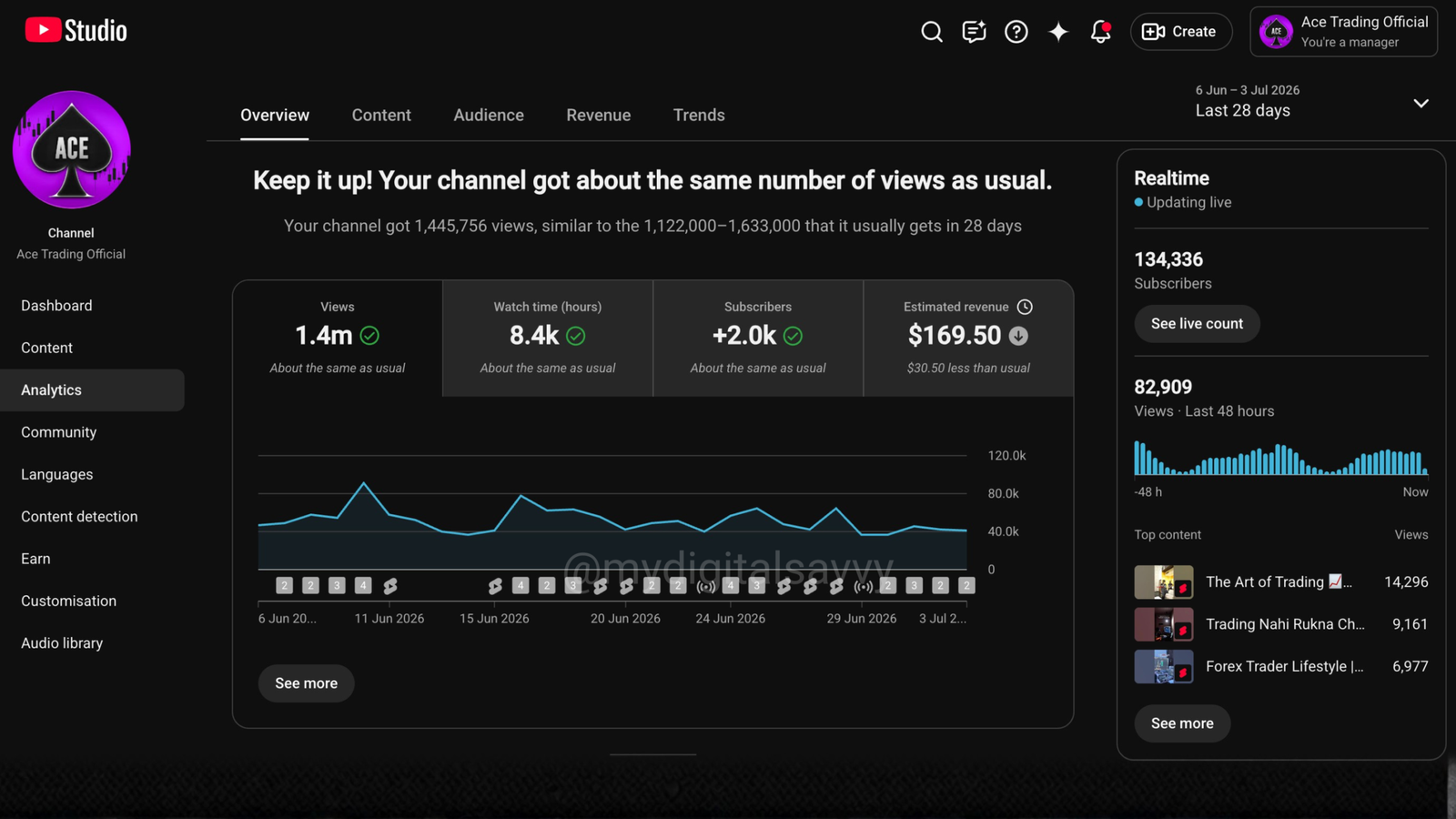Open Forex Trader Lifestyle top content row
1456x819 pixels.
1281,666
